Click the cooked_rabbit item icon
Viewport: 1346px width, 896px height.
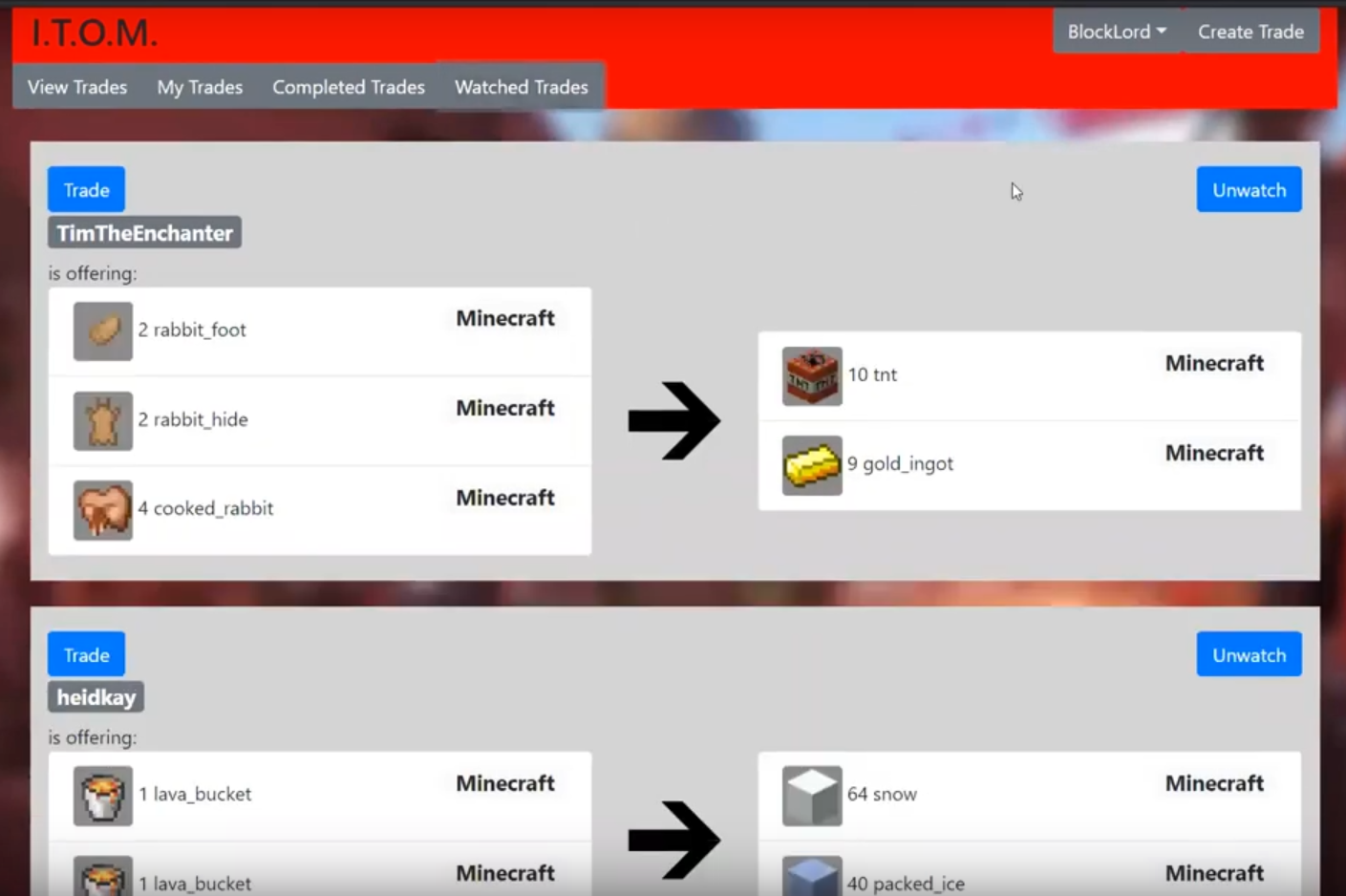tap(103, 509)
